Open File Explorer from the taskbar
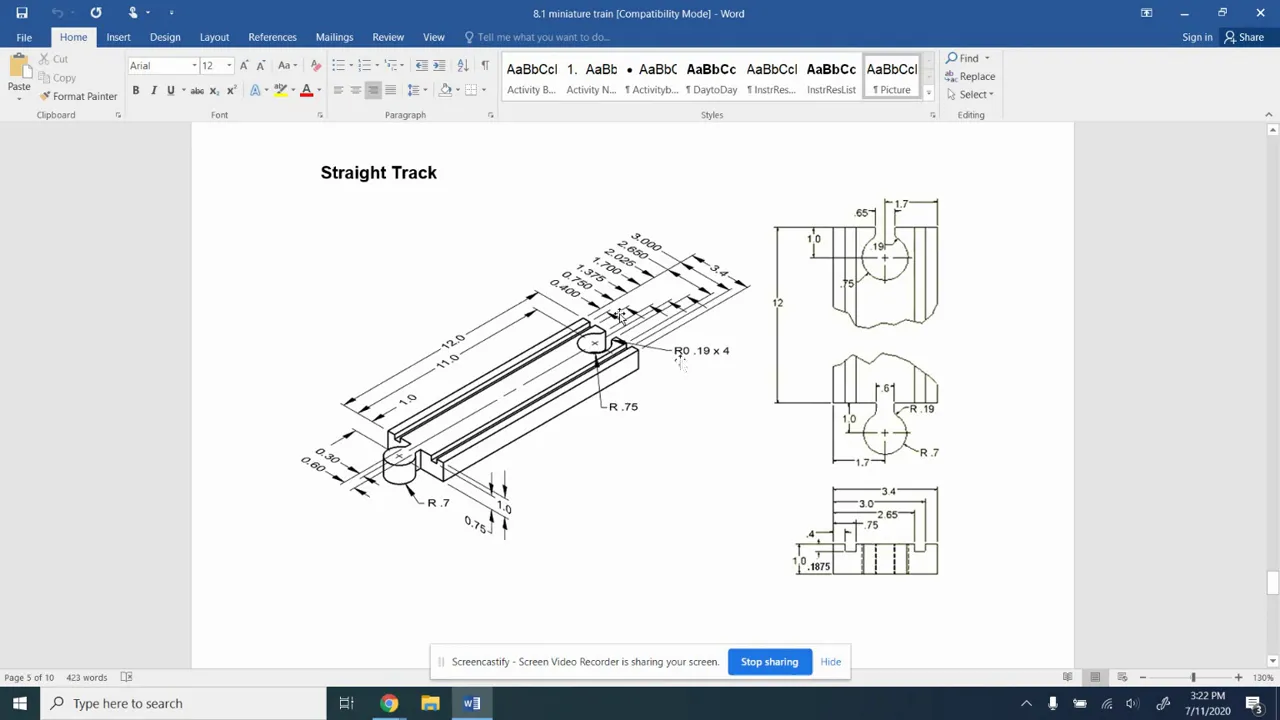Image resolution: width=1280 pixels, height=720 pixels. 430,703
